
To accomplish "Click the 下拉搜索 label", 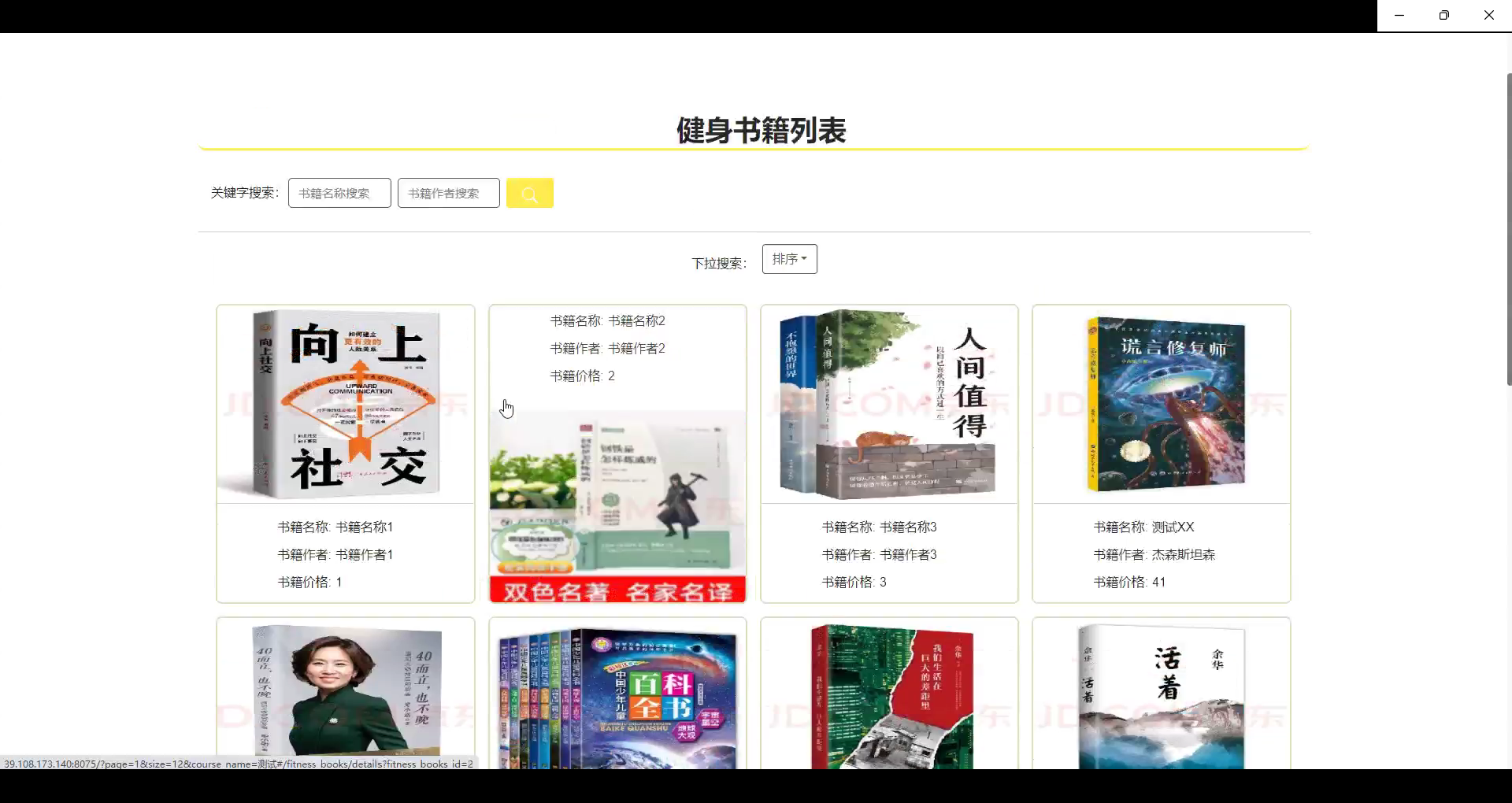I will pos(719,263).
